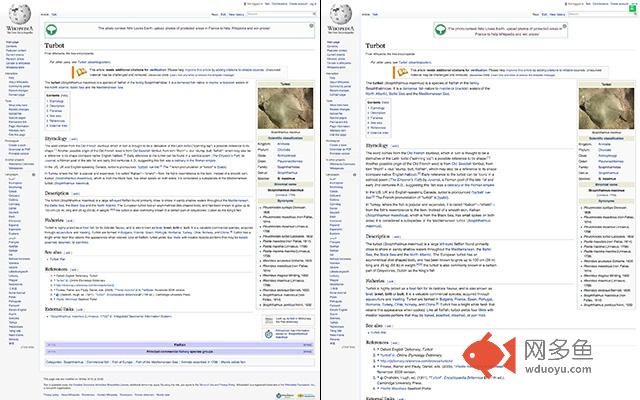Dismiss the contest banner on left page

click(x=311, y=26)
